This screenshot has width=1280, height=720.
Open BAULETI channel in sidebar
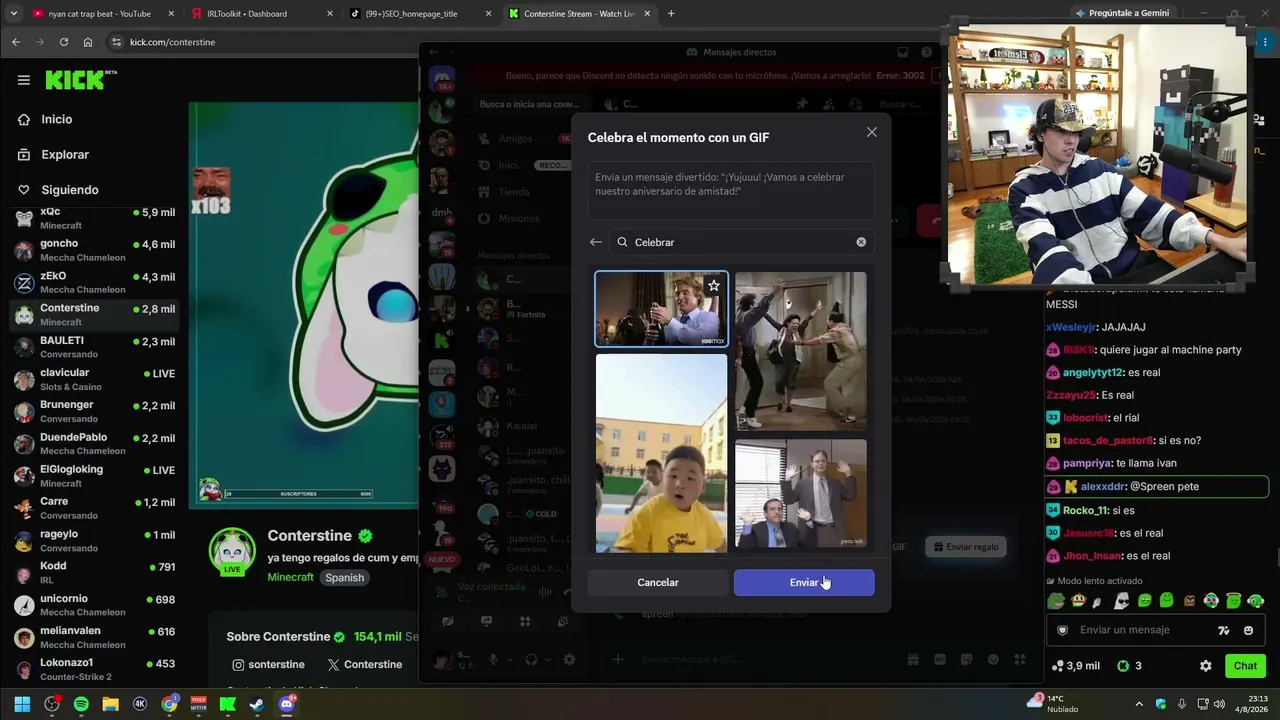pos(95,347)
